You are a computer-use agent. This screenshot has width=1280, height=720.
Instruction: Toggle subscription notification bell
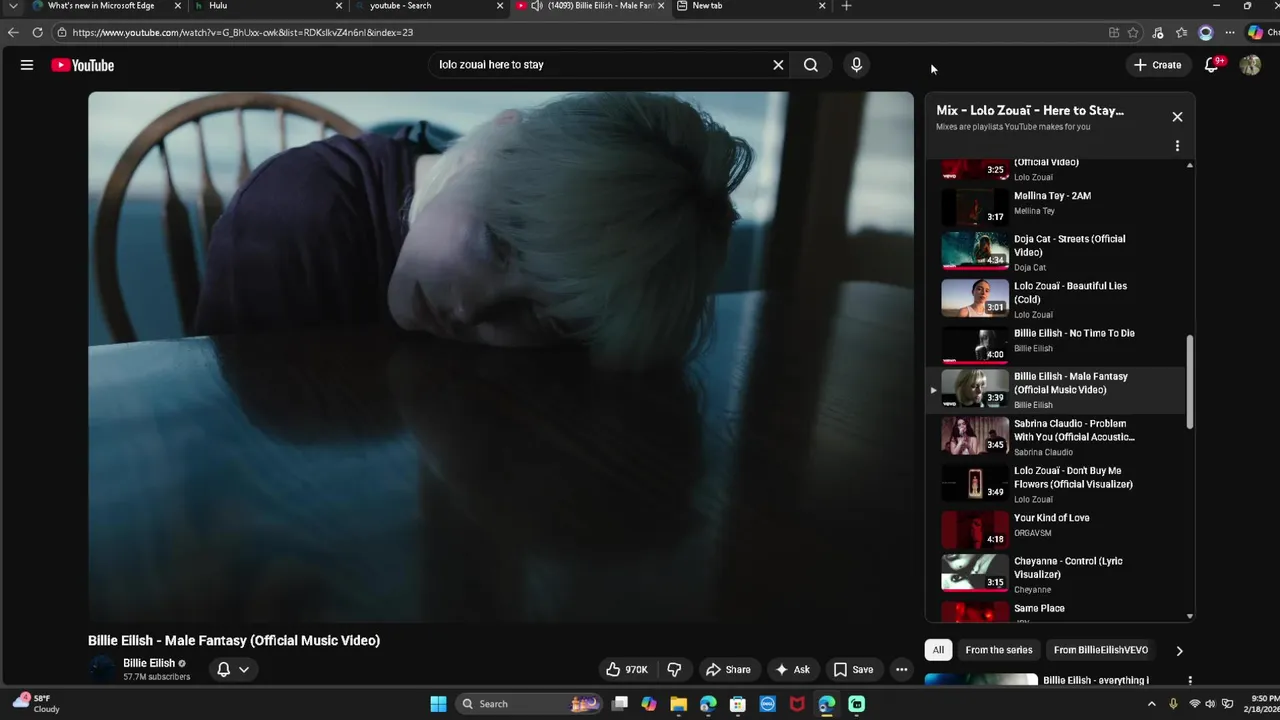coord(224,670)
